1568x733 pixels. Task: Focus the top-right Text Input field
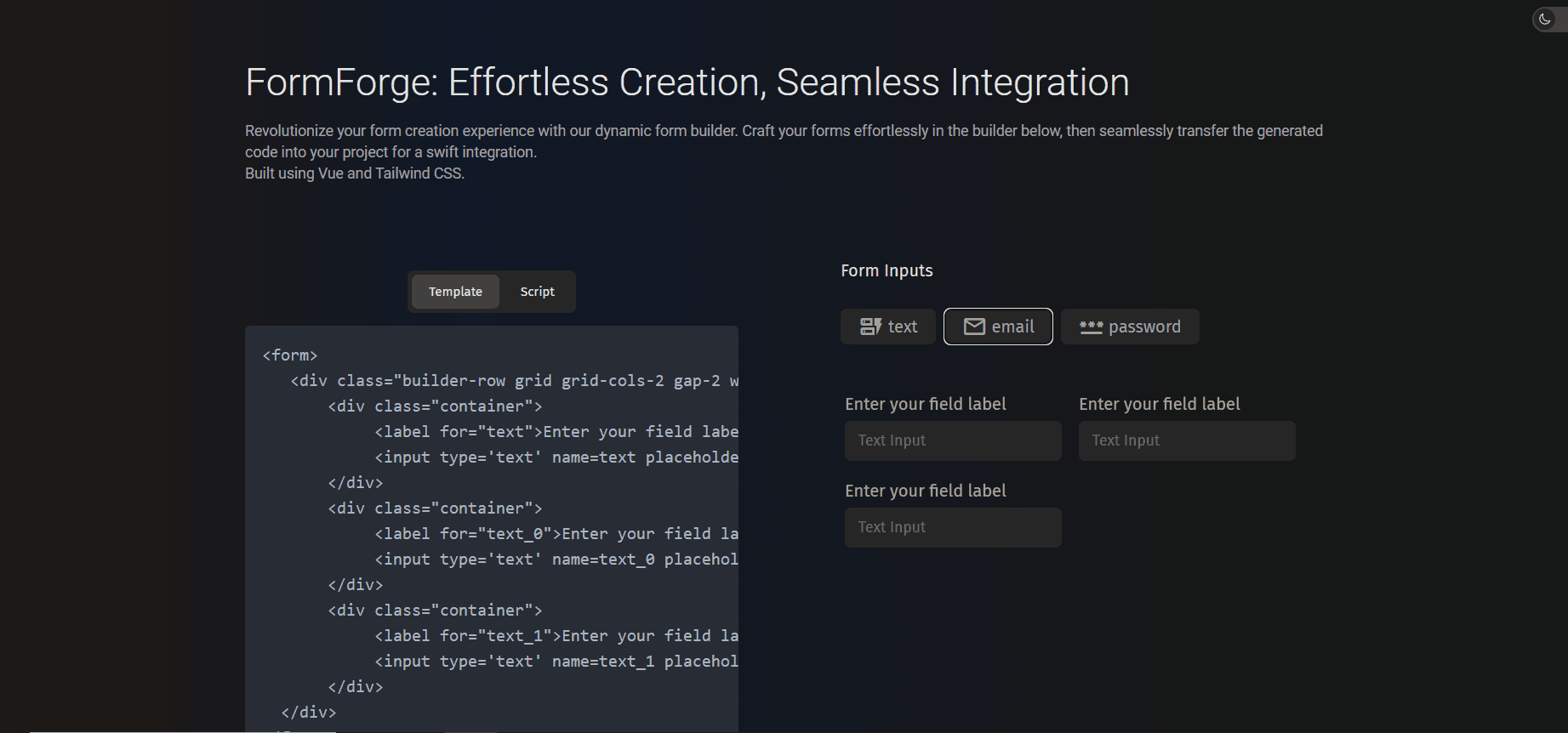tap(1187, 440)
